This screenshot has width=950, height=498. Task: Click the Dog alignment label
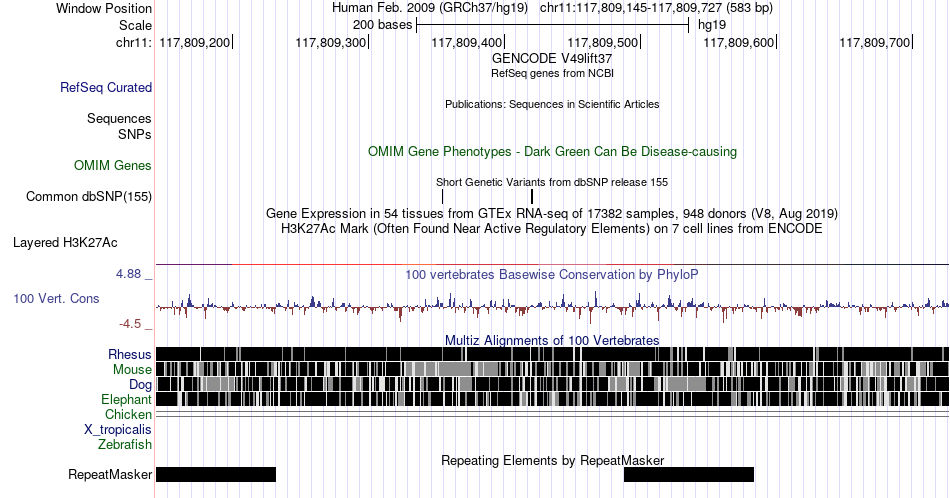click(140, 384)
